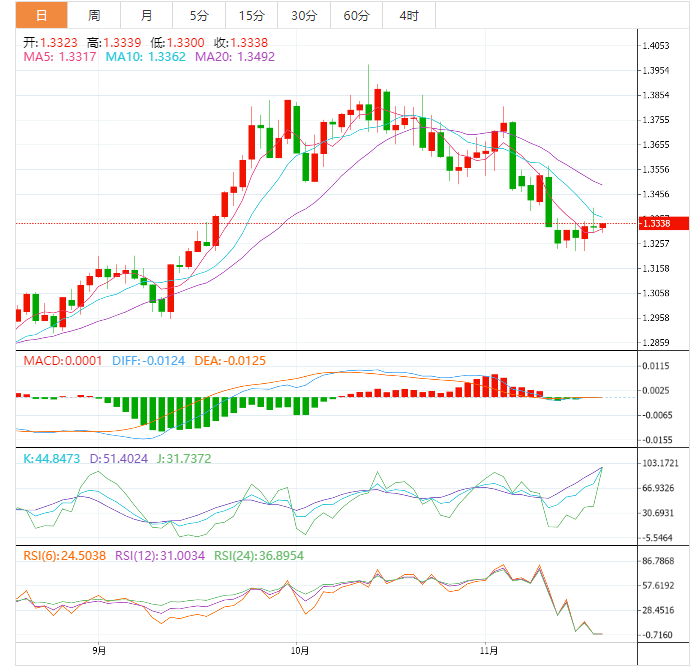The height and width of the screenshot is (671, 700).
Task: Select the 日 daily chart tab
Action: [42, 15]
